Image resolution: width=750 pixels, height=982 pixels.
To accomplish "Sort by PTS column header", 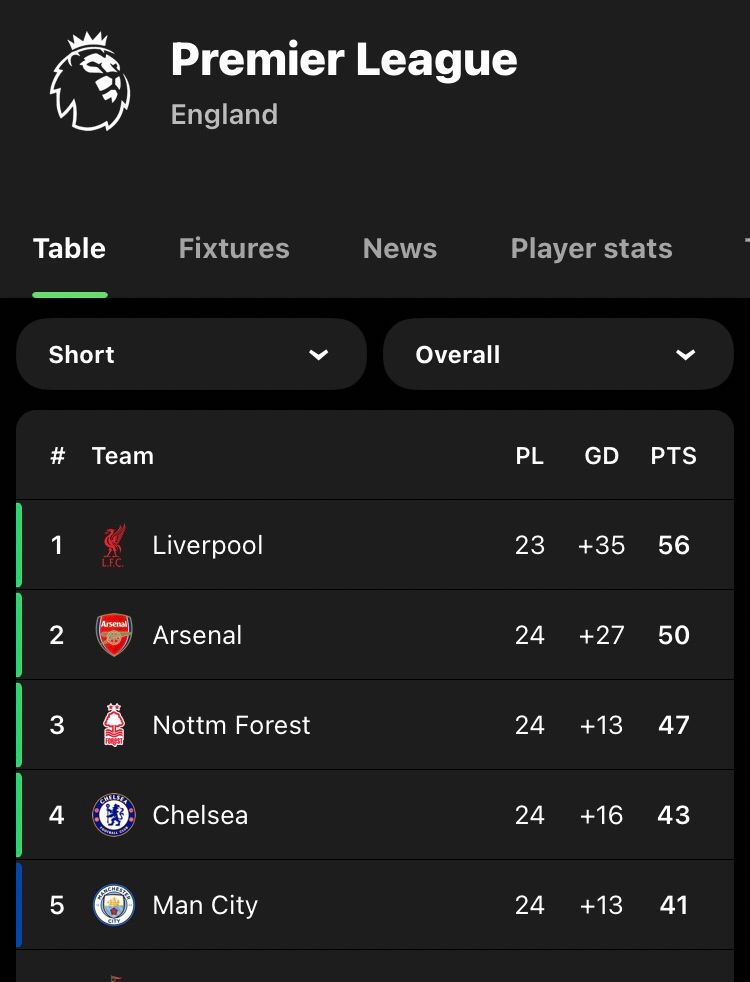I will pos(673,456).
